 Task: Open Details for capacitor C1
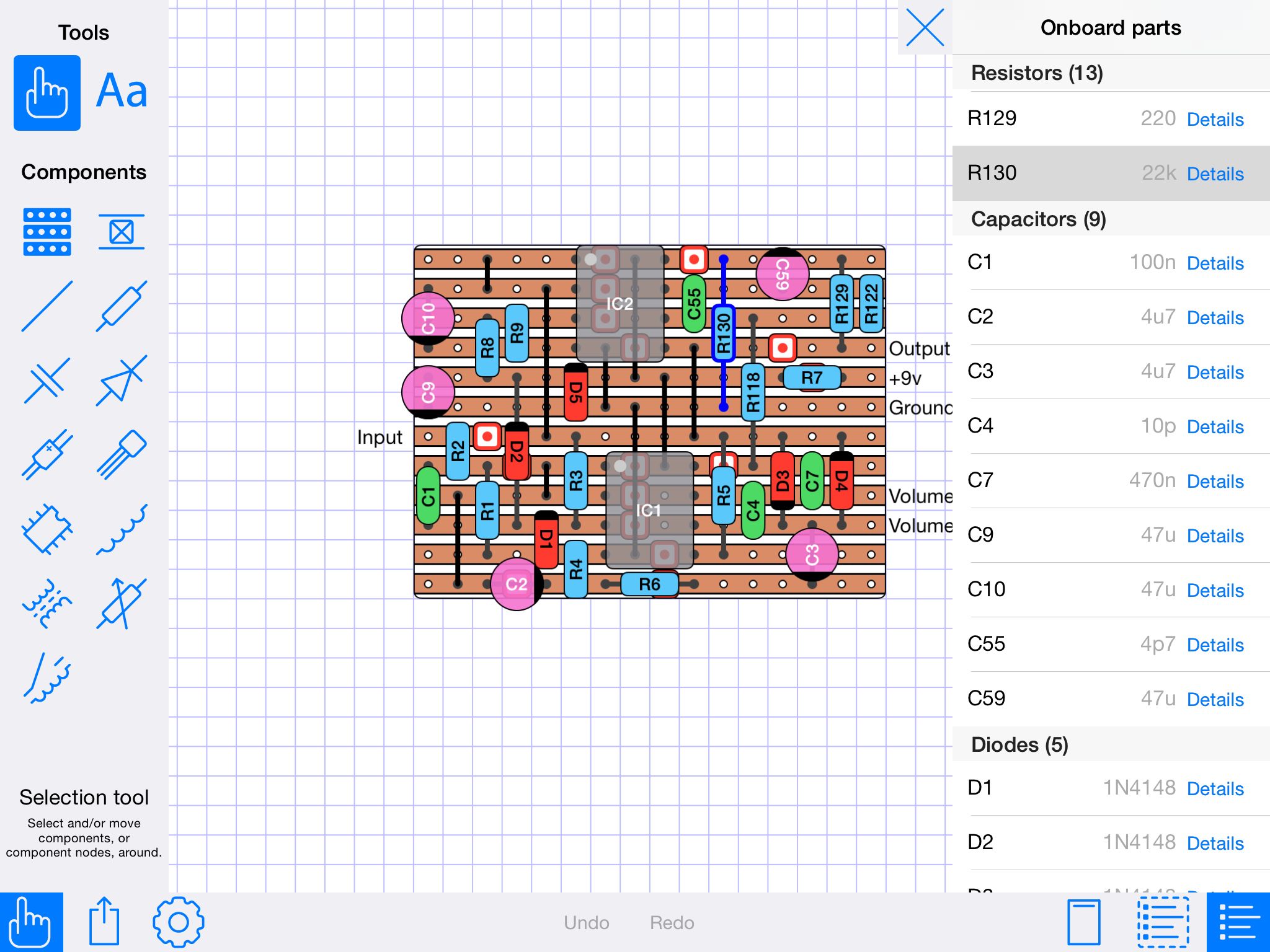click(1214, 263)
